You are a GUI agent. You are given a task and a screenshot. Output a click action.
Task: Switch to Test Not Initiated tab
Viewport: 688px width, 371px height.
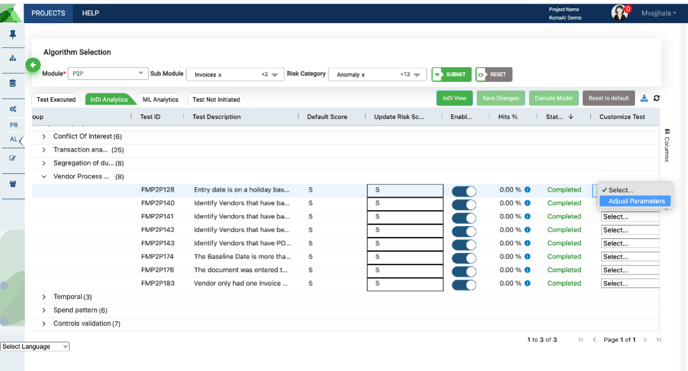pos(216,100)
